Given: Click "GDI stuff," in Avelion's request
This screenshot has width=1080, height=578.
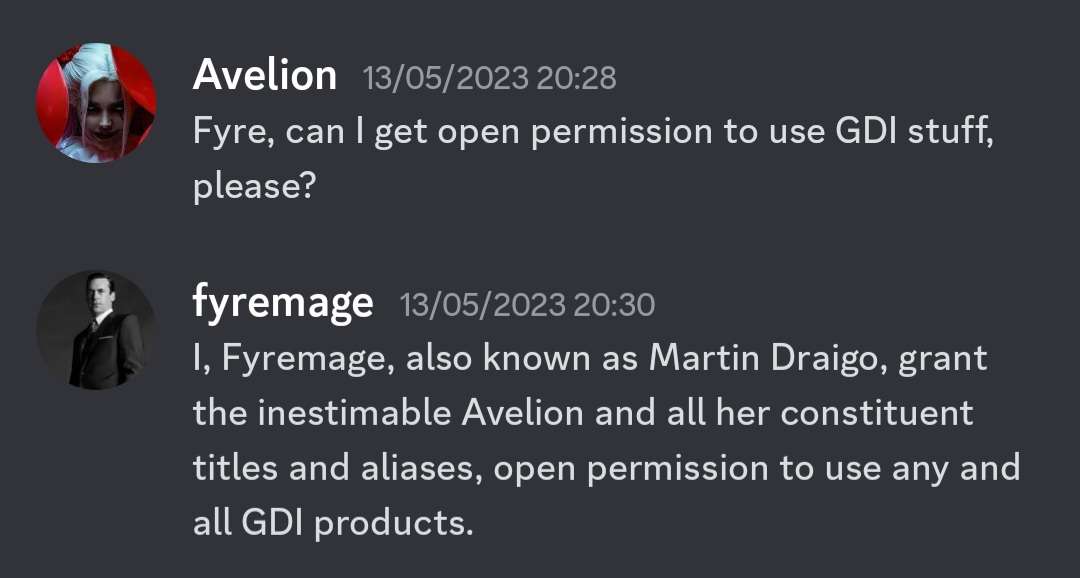Looking at the screenshot, I should [x=915, y=131].
